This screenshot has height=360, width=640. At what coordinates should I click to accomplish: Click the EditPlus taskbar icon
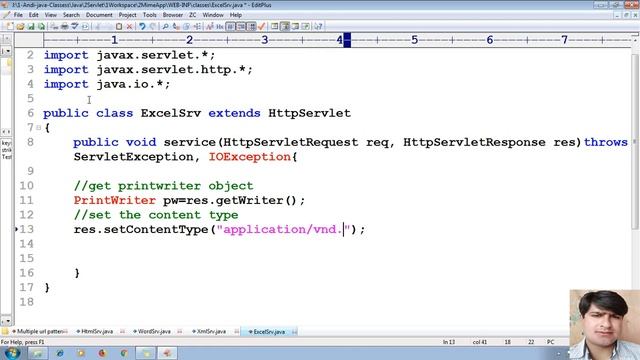tap(167, 353)
